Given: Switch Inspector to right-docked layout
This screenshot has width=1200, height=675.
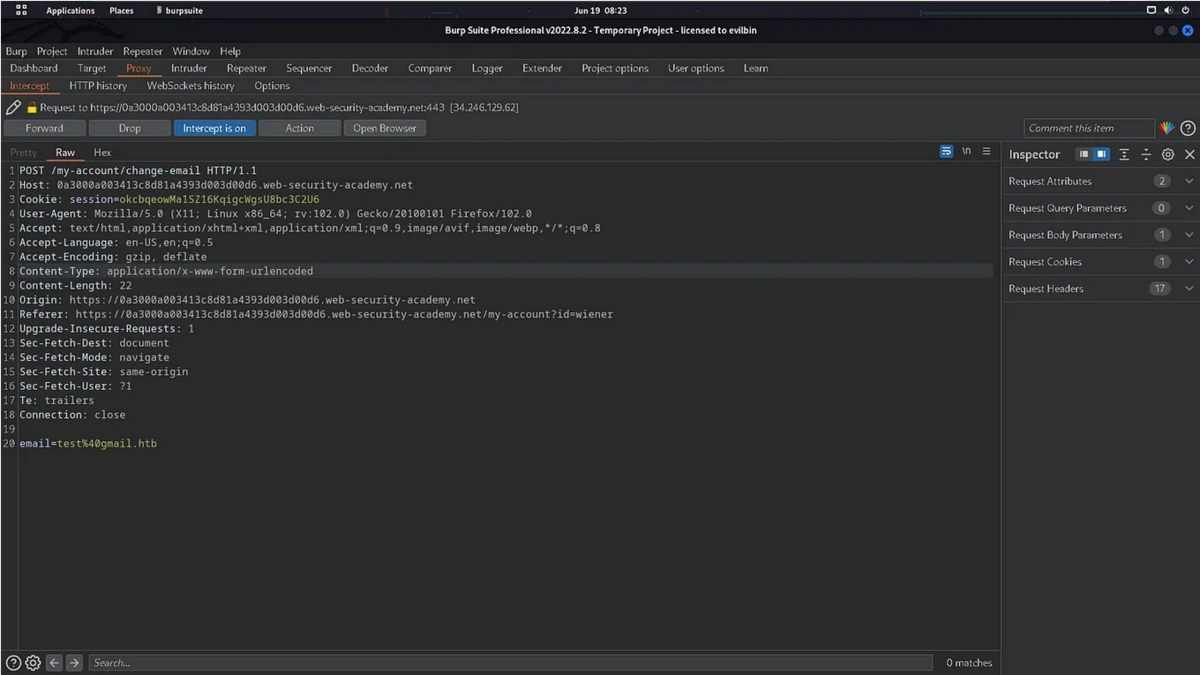Looking at the screenshot, I should click(x=1101, y=155).
